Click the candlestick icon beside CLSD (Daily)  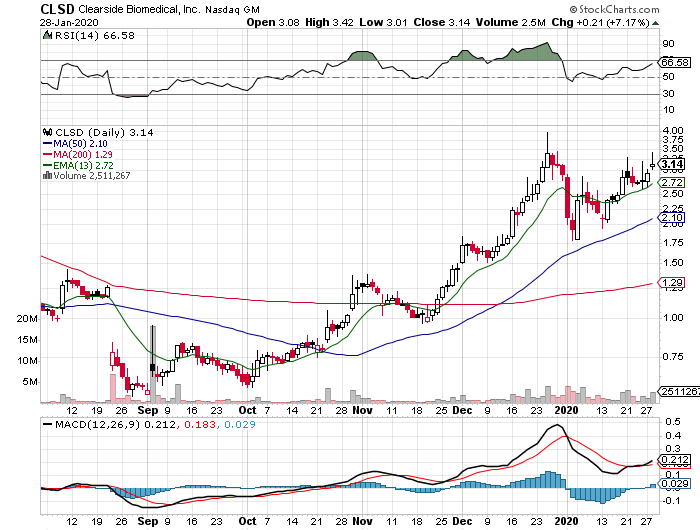click(x=45, y=131)
